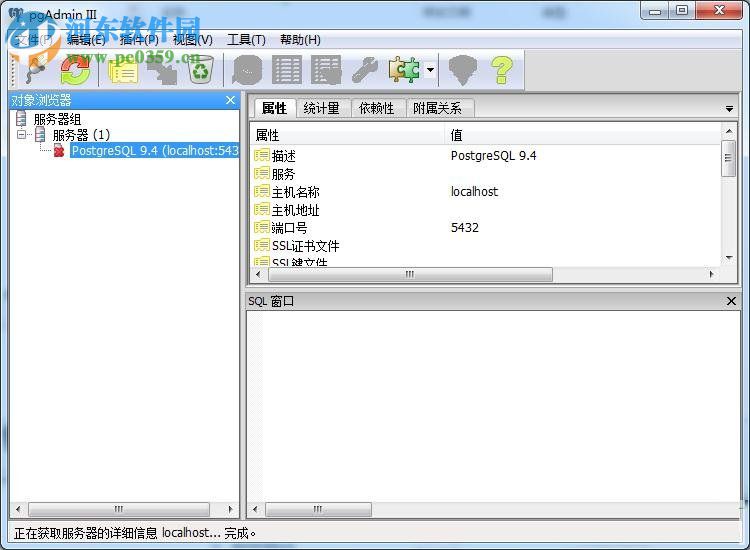This screenshot has width=750, height=550.
Task: Click the disconnected server red icon
Action: (x=59, y=151)
